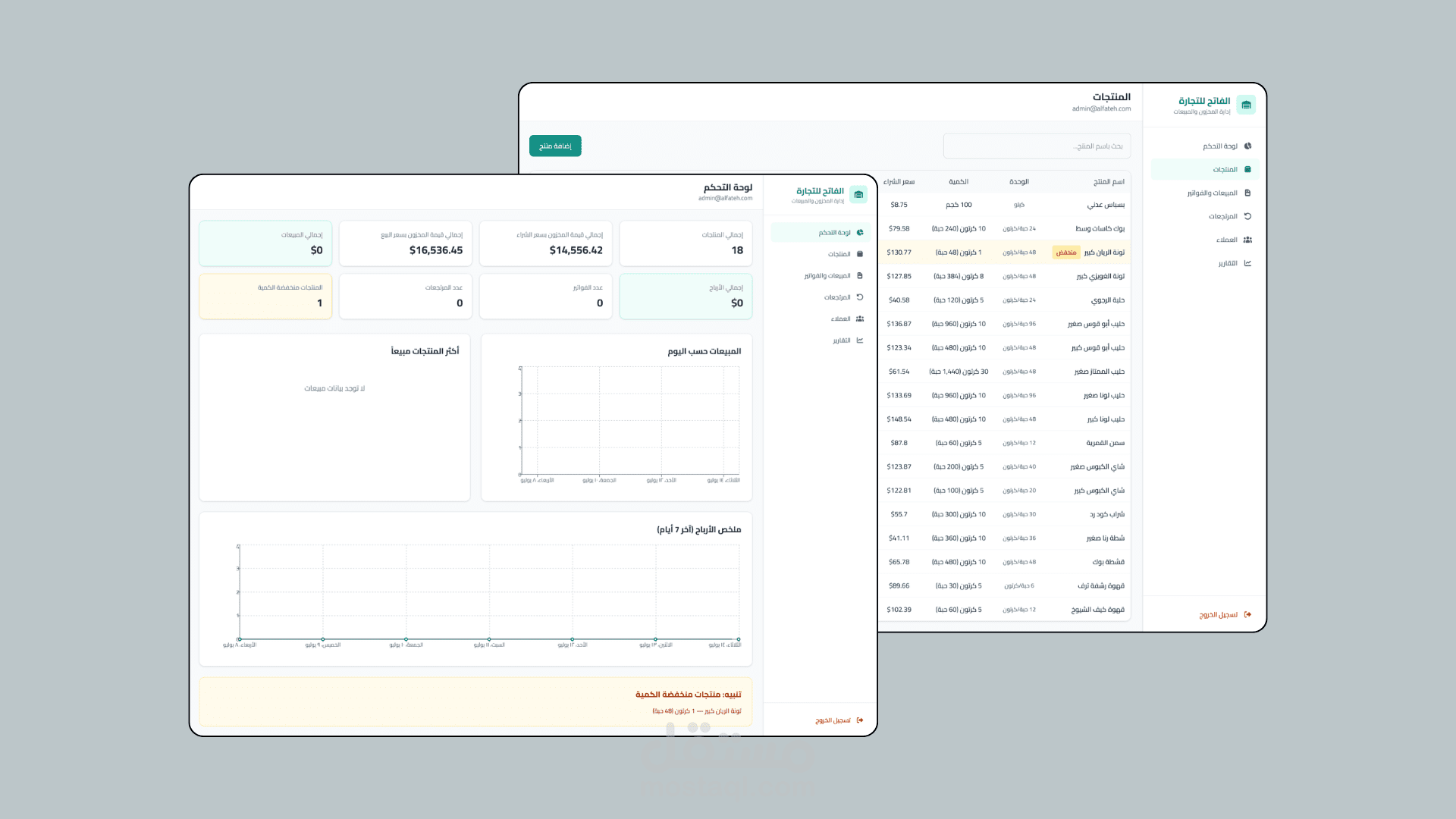This screenshot has height=819, width=1456.
Task: Open the عدد الفواتير card
Action: click(x=546, y=297)
